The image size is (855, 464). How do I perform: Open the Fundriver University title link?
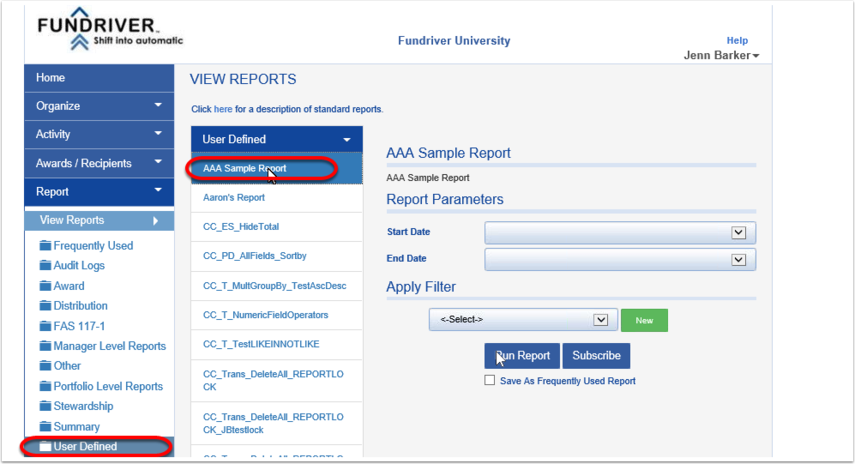click(x=454, y=40)
